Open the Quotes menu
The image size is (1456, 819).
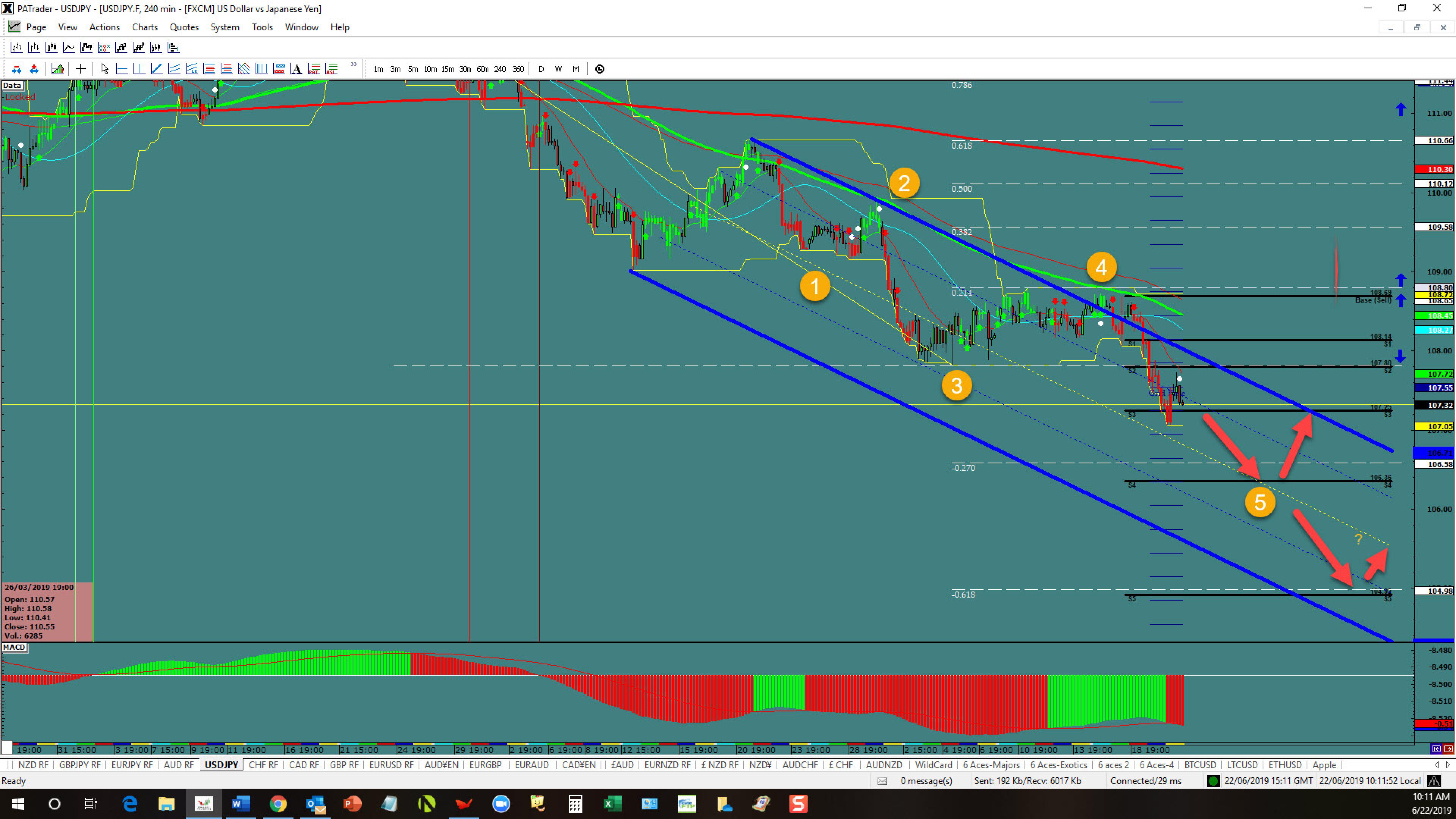pyautogui.click(x=184, y=27)
